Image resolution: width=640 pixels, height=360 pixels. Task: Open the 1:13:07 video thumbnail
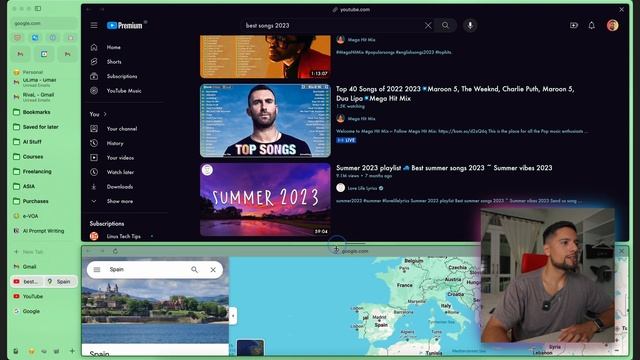click(265, 56)
